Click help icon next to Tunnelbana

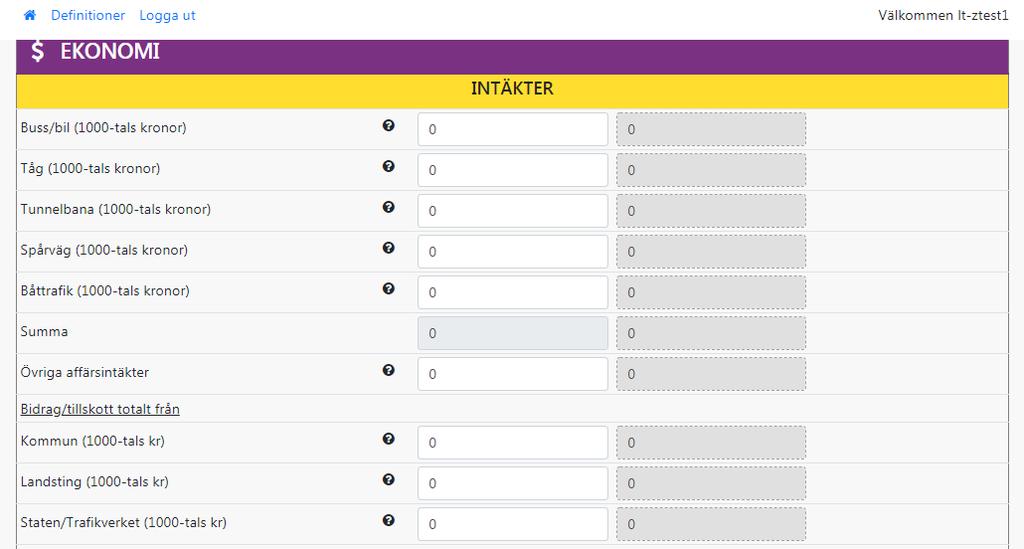tap(389, 207)
